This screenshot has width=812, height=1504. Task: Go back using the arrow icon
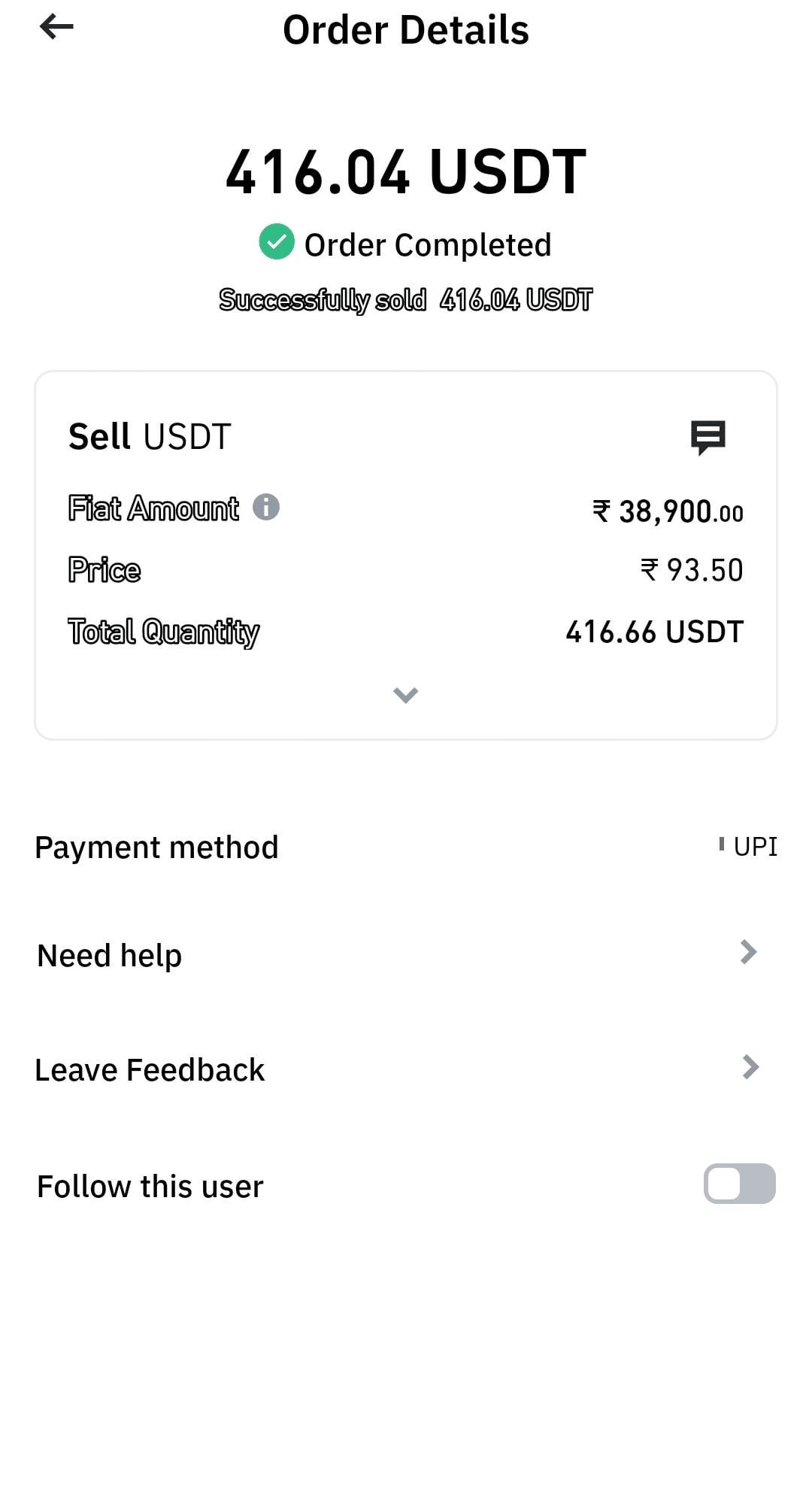point(56,27)
